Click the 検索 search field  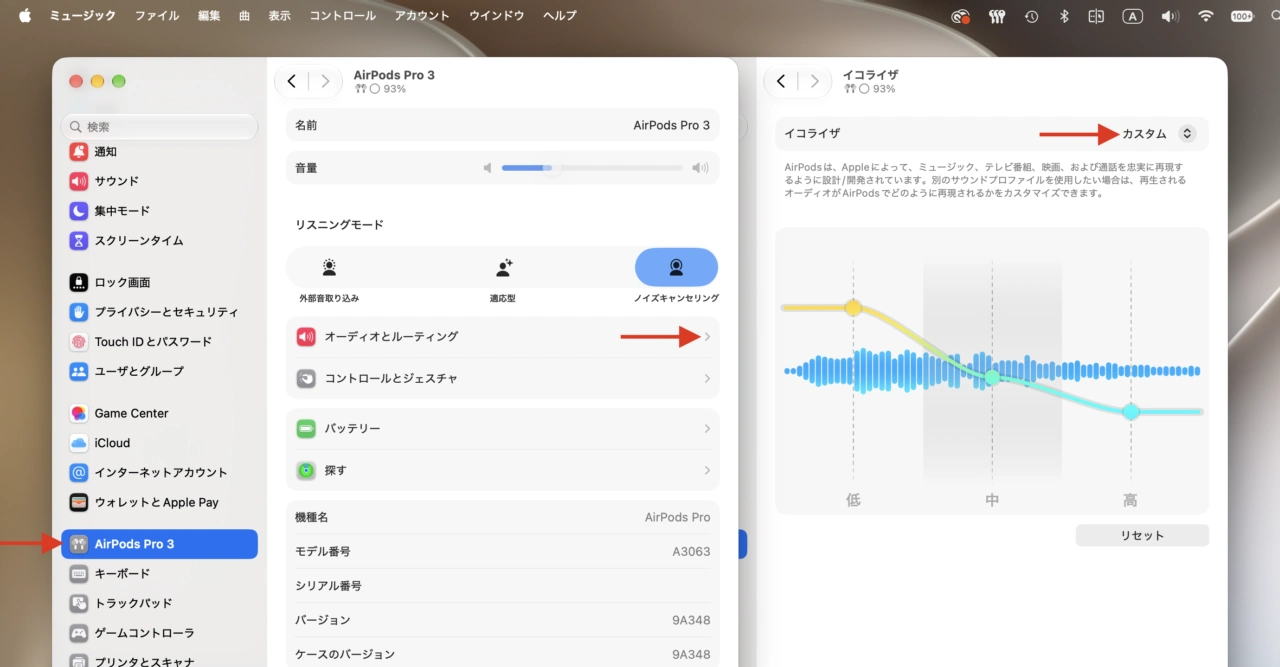[x=160, y=127]
